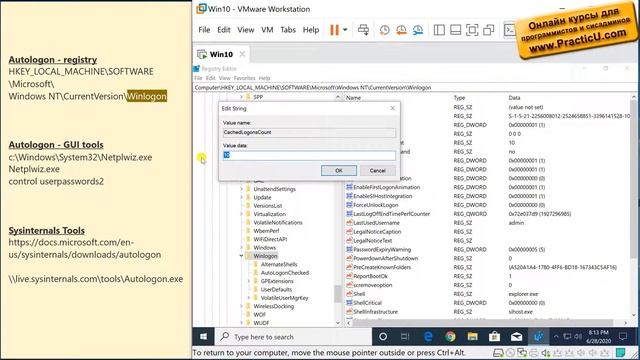Image resolution: width=640 pixels, height=360 pixels.
Task: Take a snapshot of the VM
Action: click(384, 30)
